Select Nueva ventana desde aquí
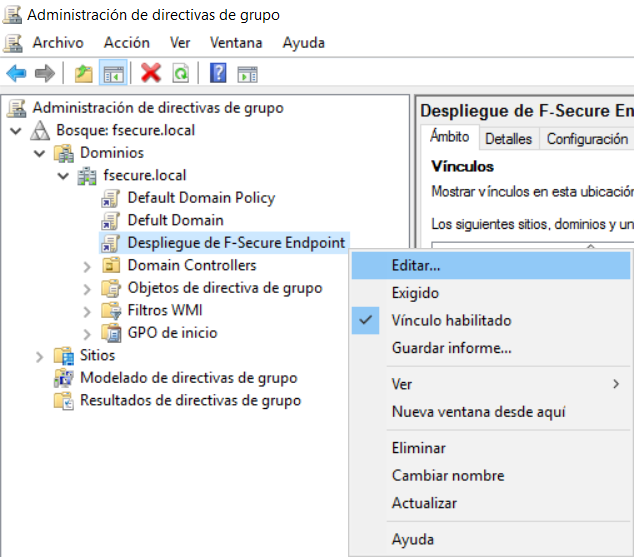Image resolution: width=634 pixels, height=557 pixels. coord(491,412)
